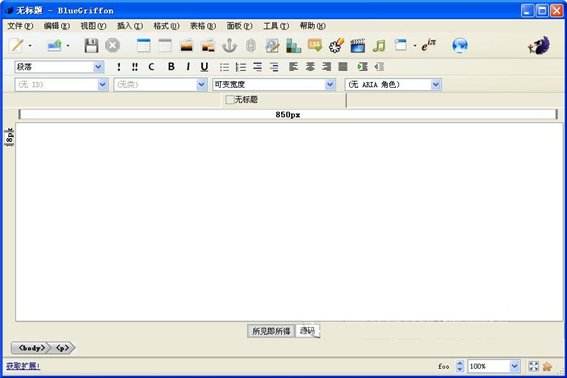
Task: Click the globe browser preview icon
Action: (460, 46)
